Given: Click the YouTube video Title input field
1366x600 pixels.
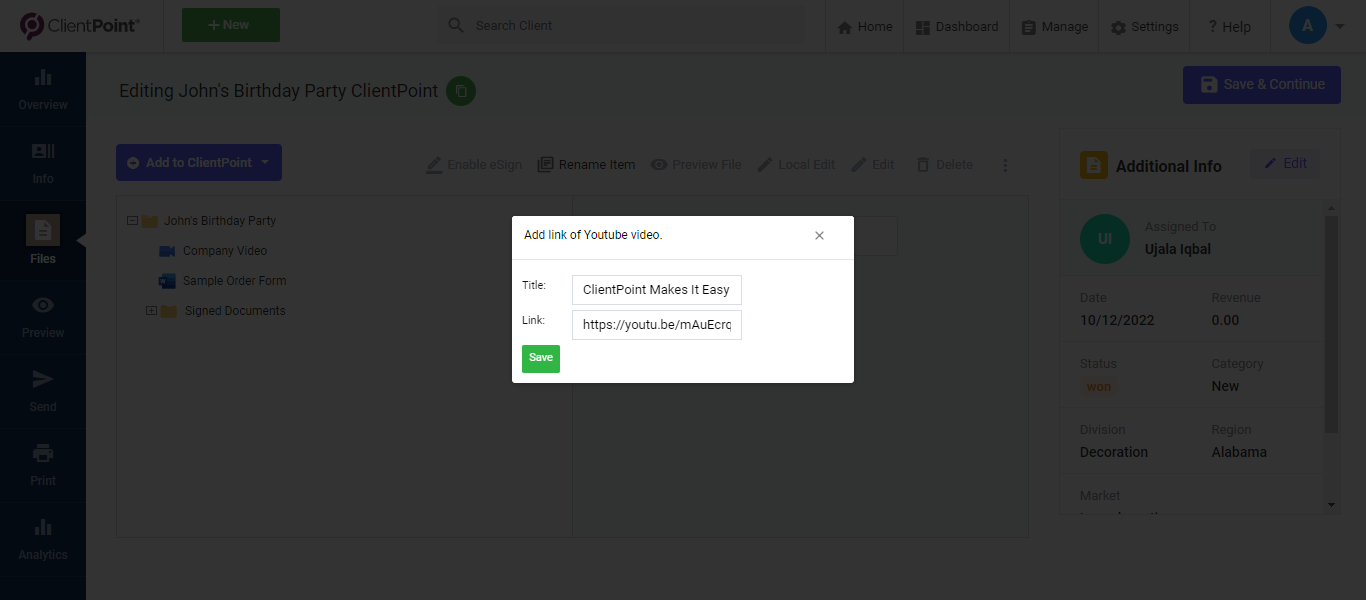Looking at the screenshot, I should click(656, 290).
